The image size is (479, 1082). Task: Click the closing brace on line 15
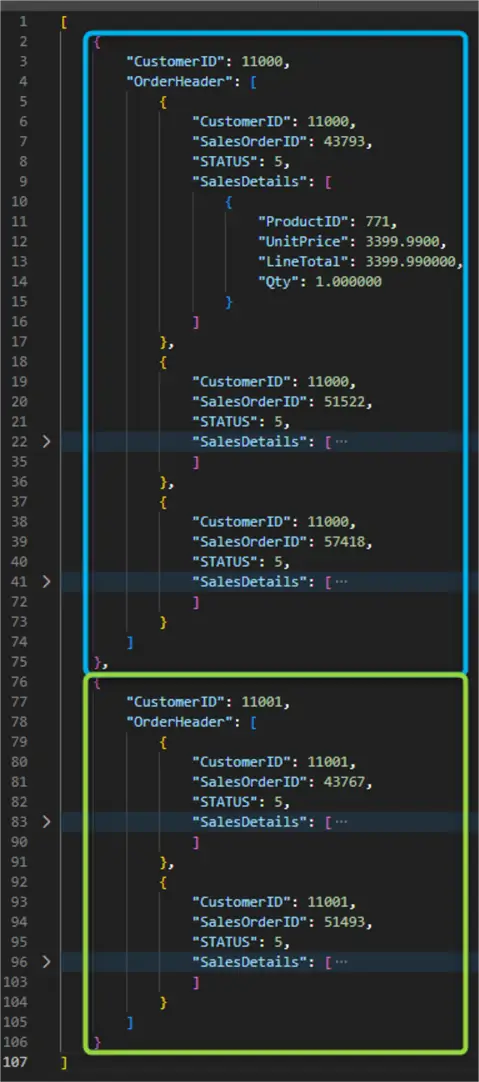click(229, 302)
